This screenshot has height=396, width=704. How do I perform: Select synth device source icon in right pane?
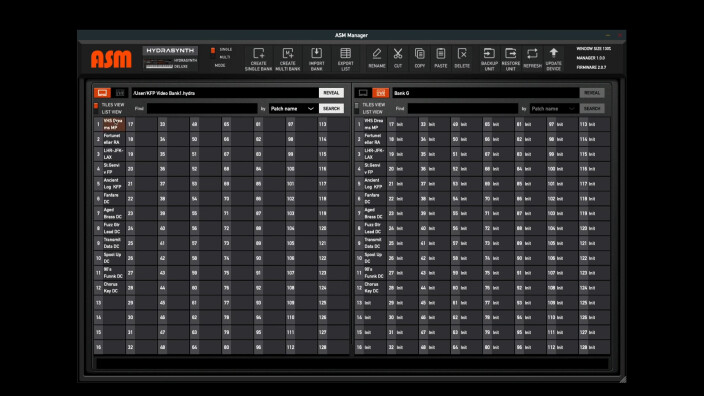[x=381, y=93]
